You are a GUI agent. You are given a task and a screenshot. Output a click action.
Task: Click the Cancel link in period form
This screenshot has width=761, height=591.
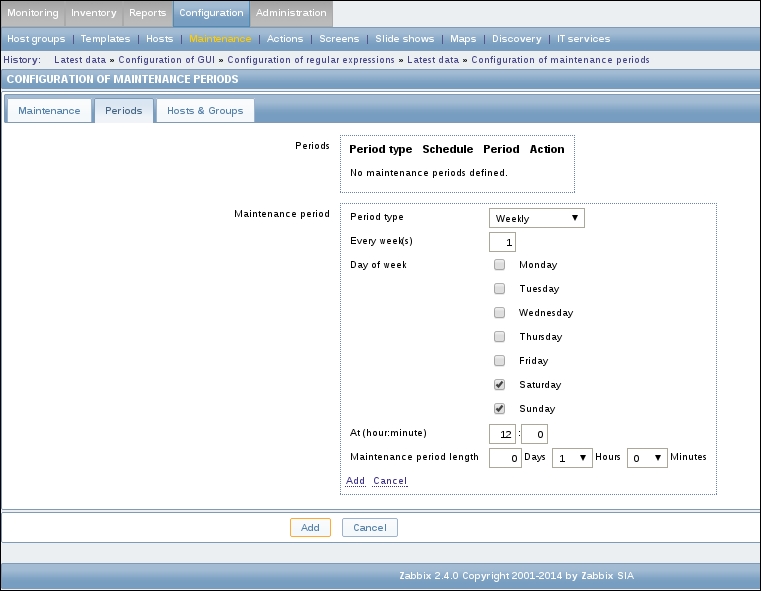[x=390, y=481]
